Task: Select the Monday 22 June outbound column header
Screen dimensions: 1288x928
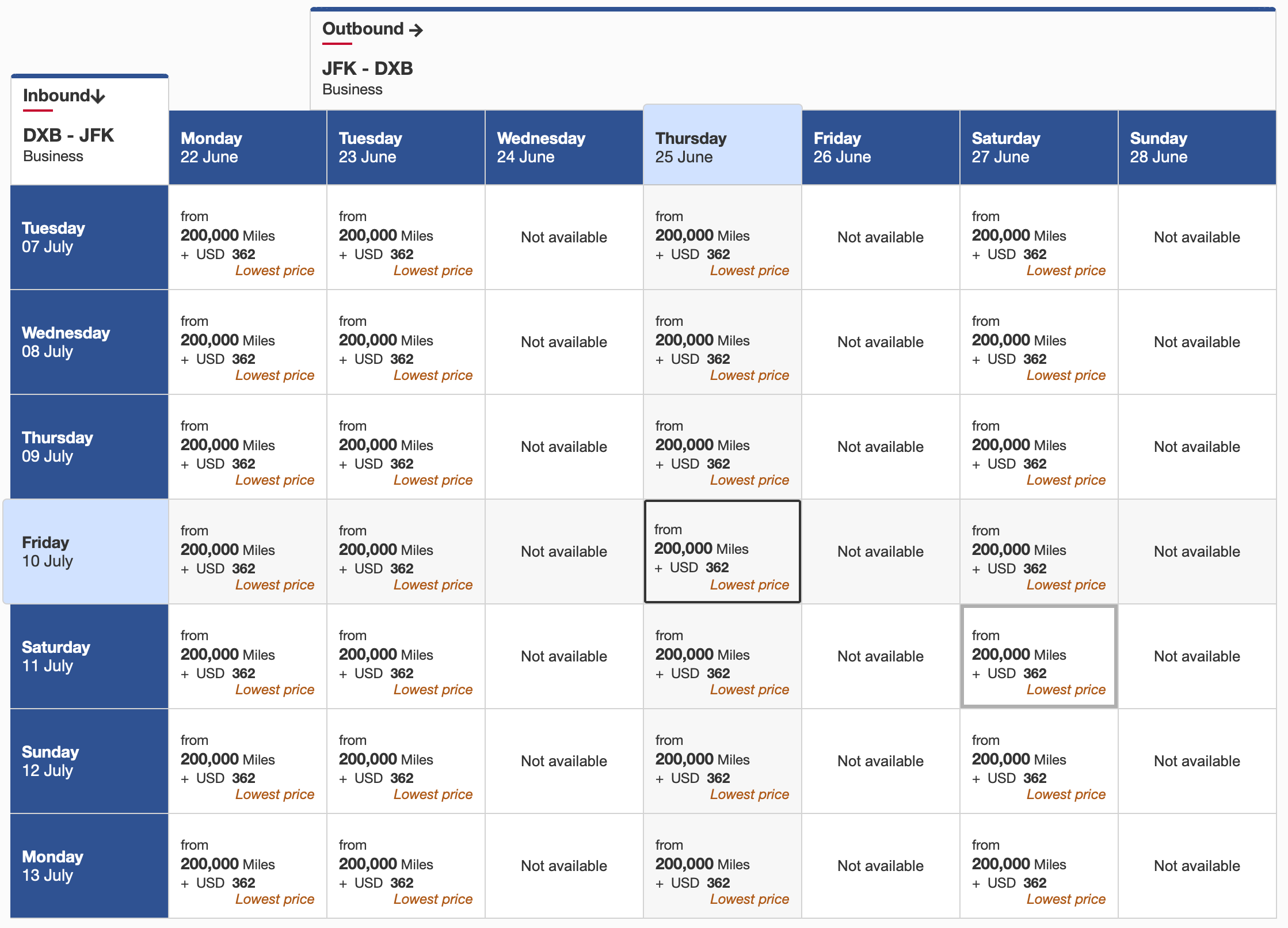Action: (x=247, y=147)
